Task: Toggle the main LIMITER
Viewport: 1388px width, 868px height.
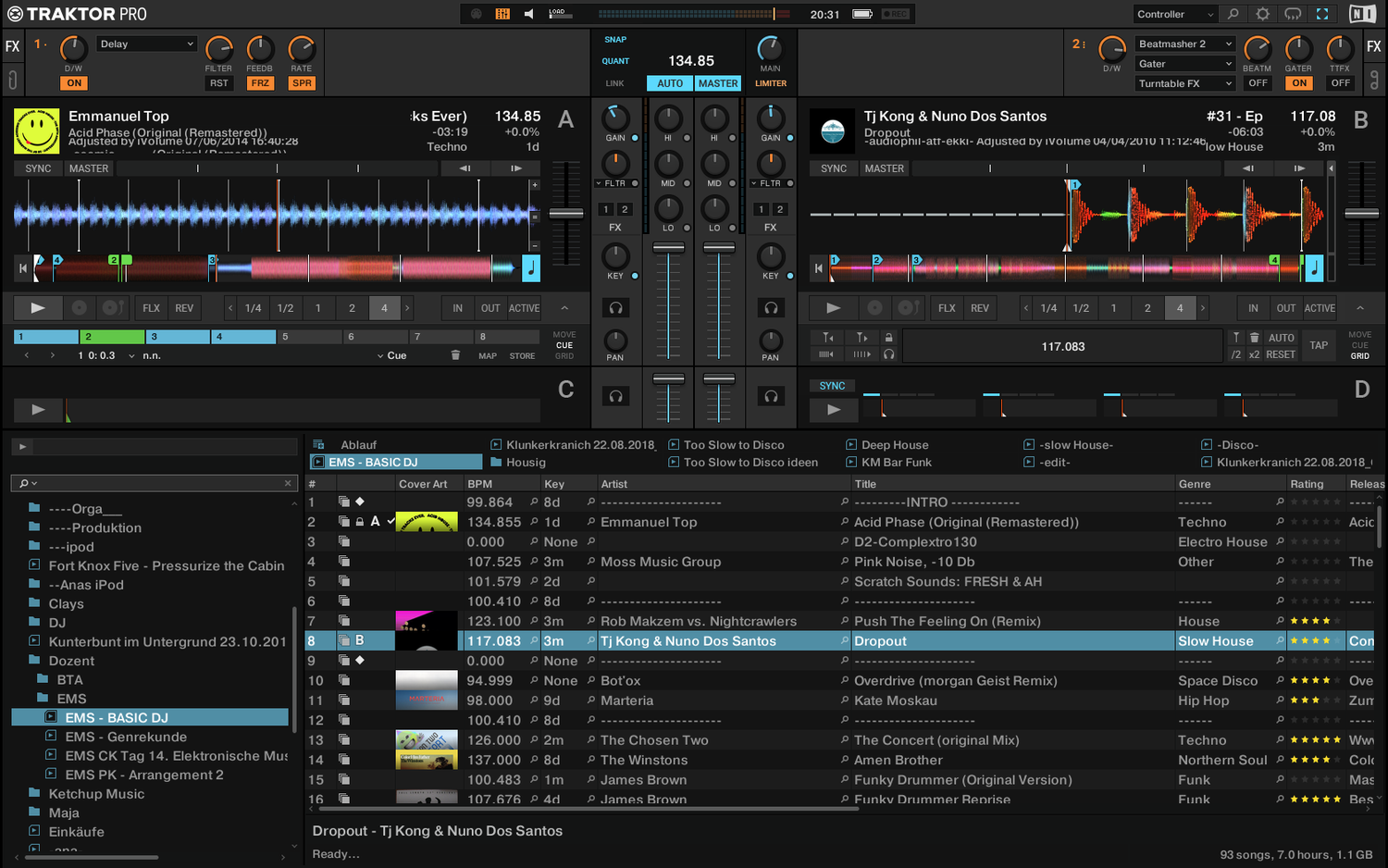Action: coord(771,83)
